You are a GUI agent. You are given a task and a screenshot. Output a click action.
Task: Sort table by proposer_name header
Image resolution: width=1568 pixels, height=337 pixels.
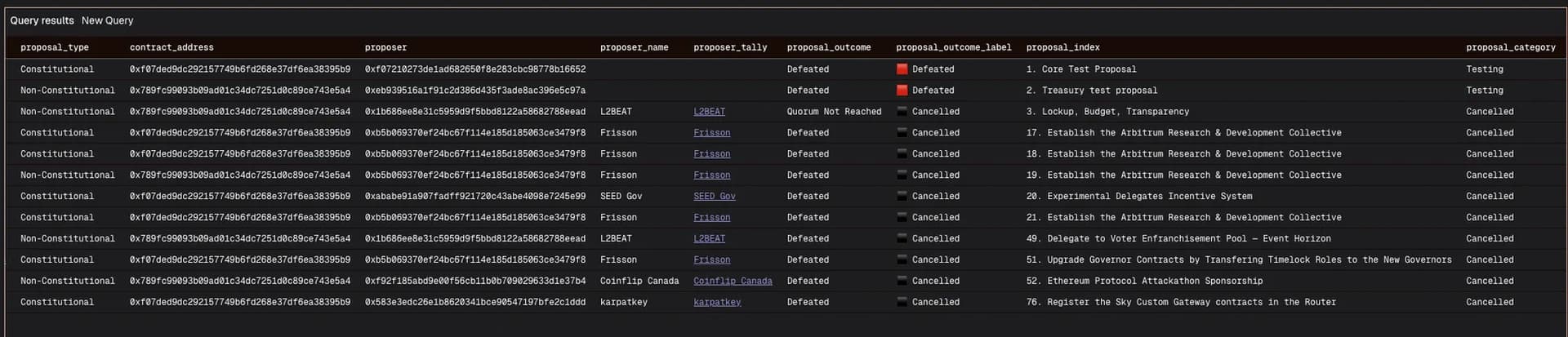point(634,47)
